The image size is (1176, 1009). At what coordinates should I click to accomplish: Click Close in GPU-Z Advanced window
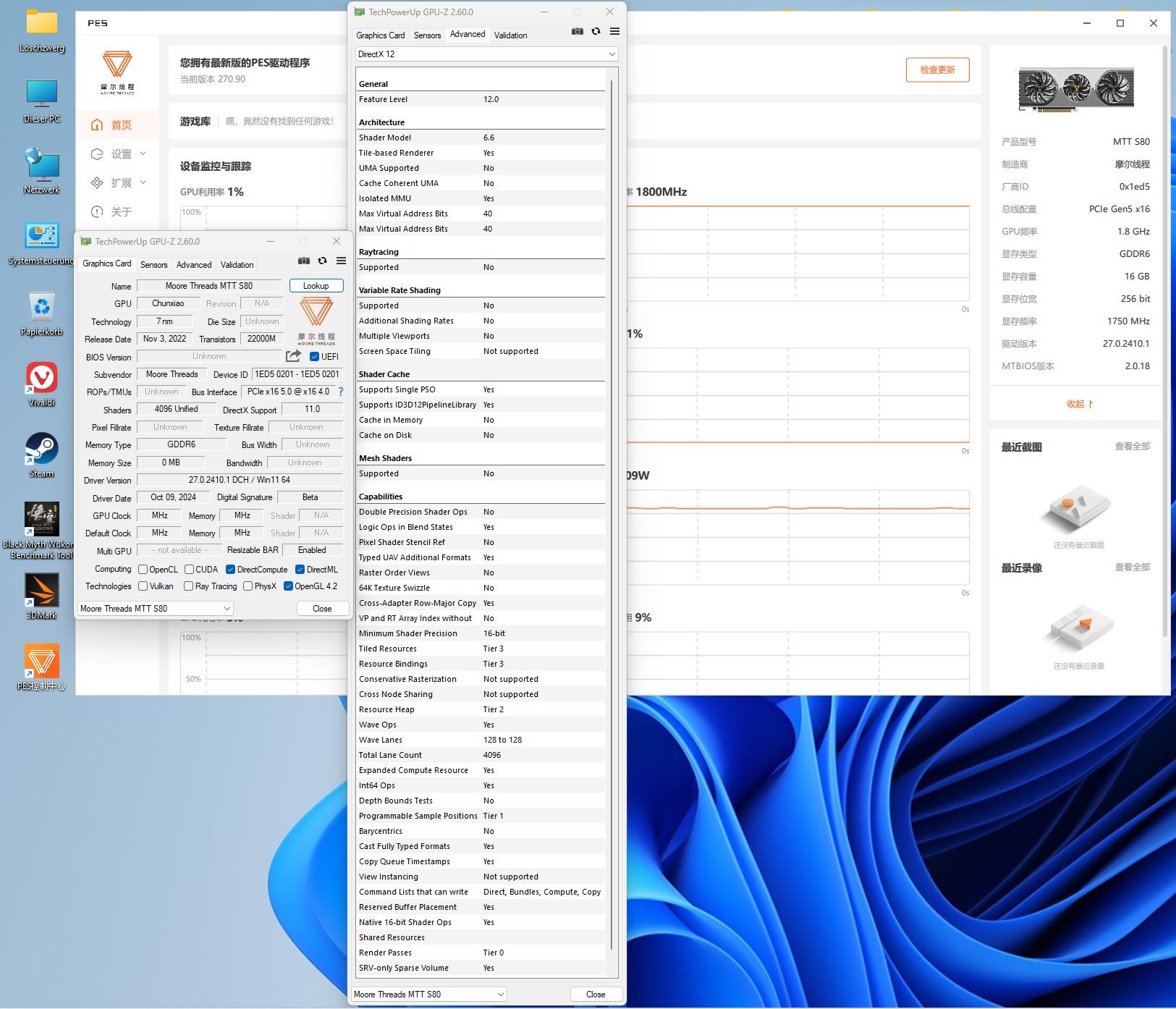596,995
